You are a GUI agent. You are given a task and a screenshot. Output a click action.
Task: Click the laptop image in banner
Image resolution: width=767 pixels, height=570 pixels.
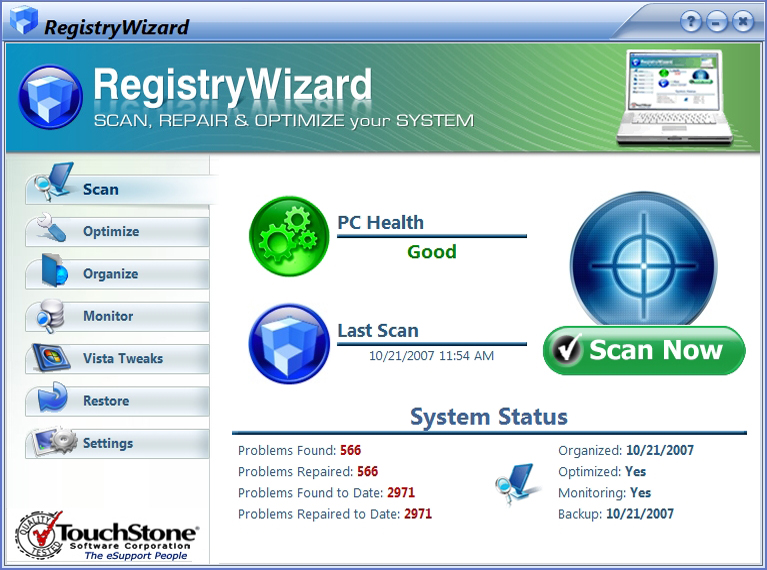click(x=675, y=97)
